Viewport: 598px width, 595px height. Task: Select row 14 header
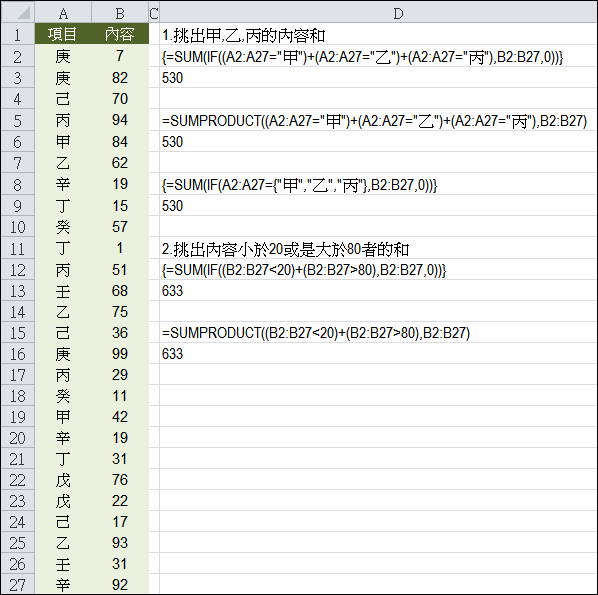click(x=18, y=311)
